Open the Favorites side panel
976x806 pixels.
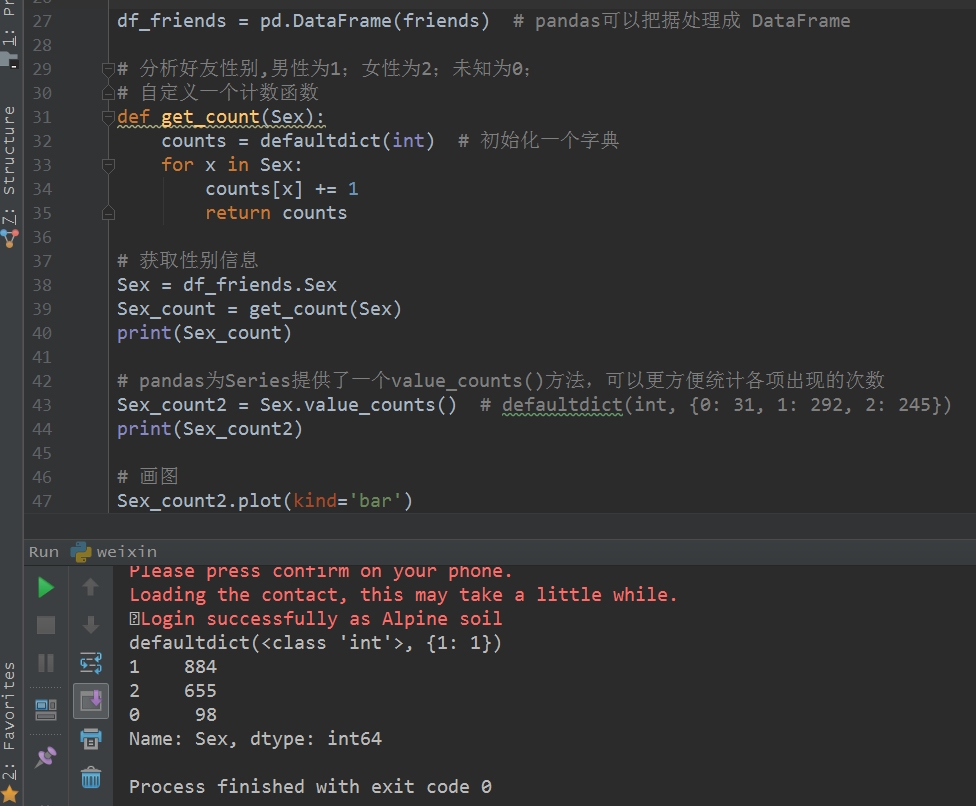[x=9, y=719]
